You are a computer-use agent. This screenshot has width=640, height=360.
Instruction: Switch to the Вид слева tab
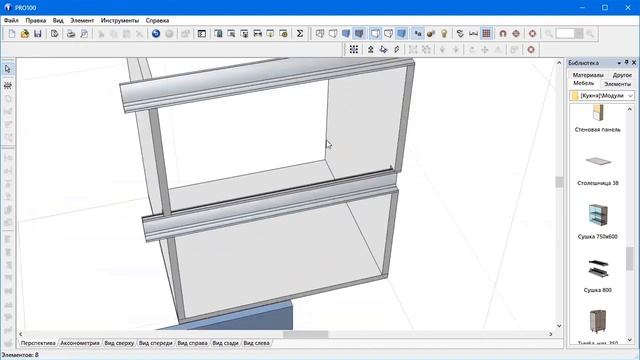[x=256, y=343]
